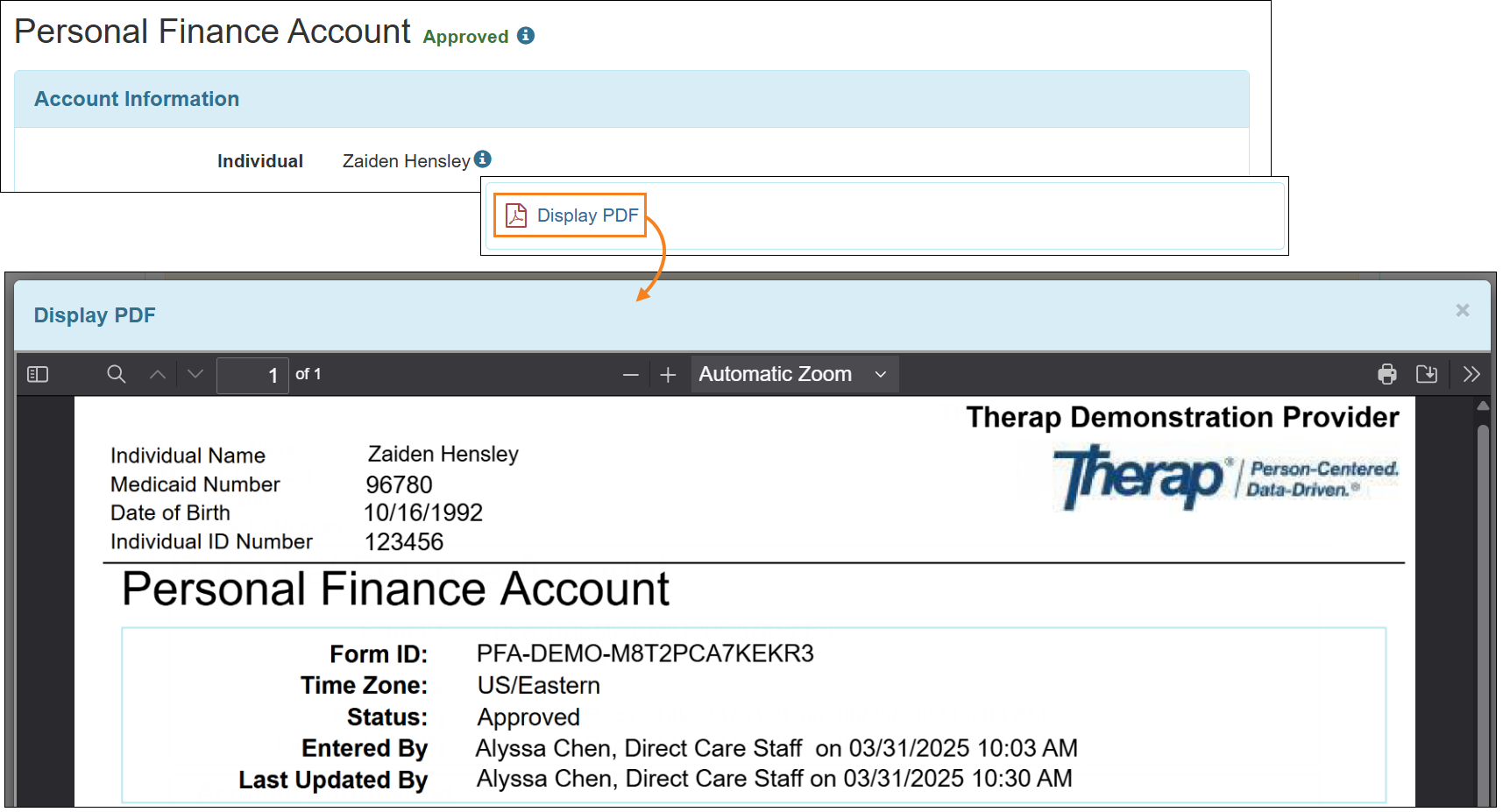Go to next PDF page
Image resolution: width=1503 pixels, height=812 pixels.
(x=195, y=375)
